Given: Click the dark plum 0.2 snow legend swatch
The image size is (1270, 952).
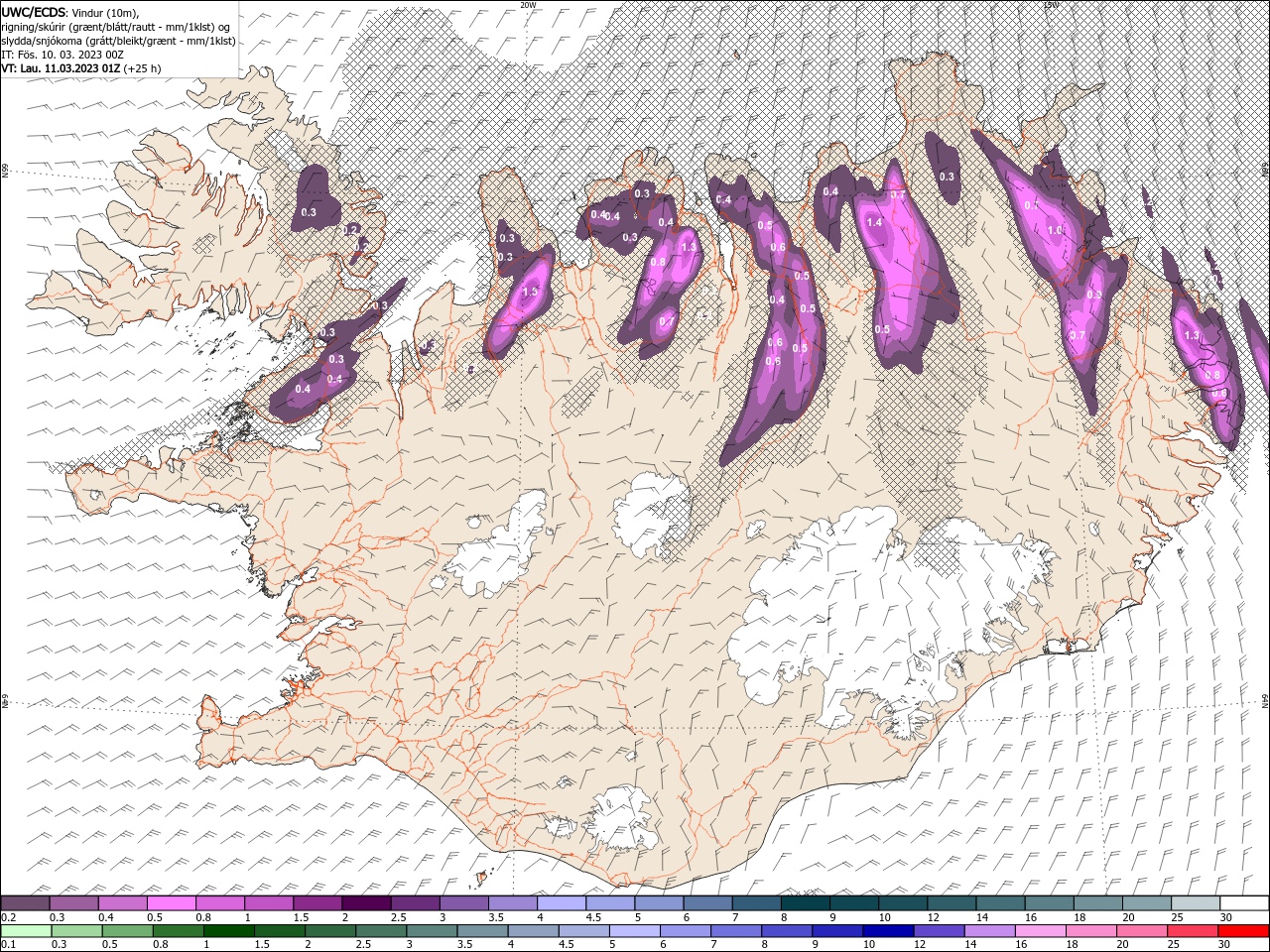Looking at the screenshot, I should click(25, 903).
